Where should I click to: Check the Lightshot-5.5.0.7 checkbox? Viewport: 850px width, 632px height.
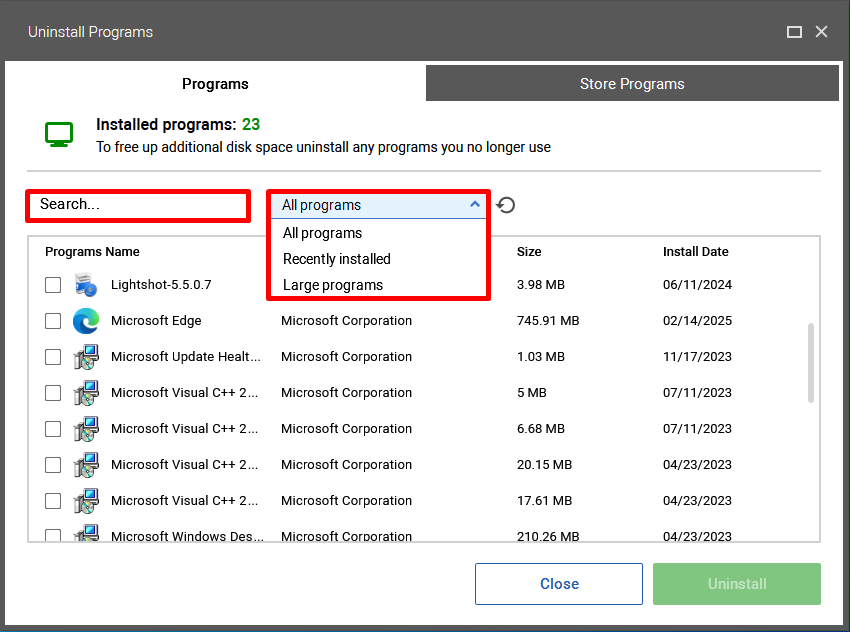[x=53, y=285]
